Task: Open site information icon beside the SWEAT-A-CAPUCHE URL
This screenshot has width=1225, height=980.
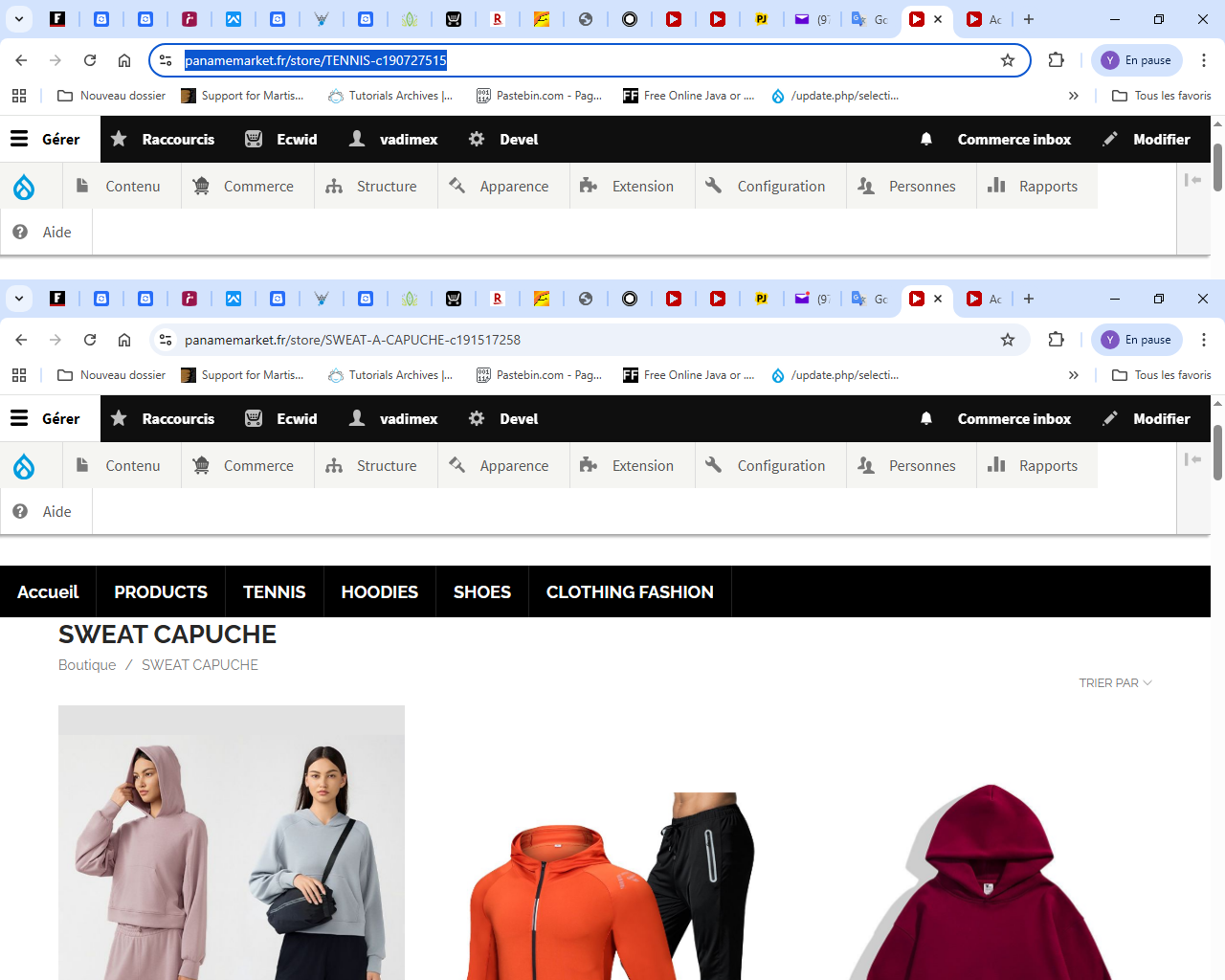Action: (166, 340)
